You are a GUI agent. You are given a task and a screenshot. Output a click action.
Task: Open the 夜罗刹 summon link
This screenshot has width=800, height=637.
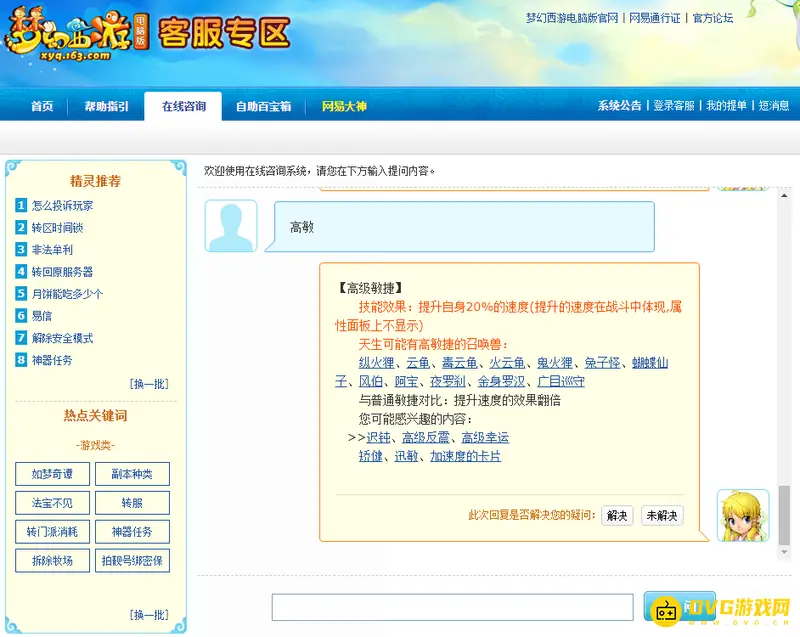[448, 381]
